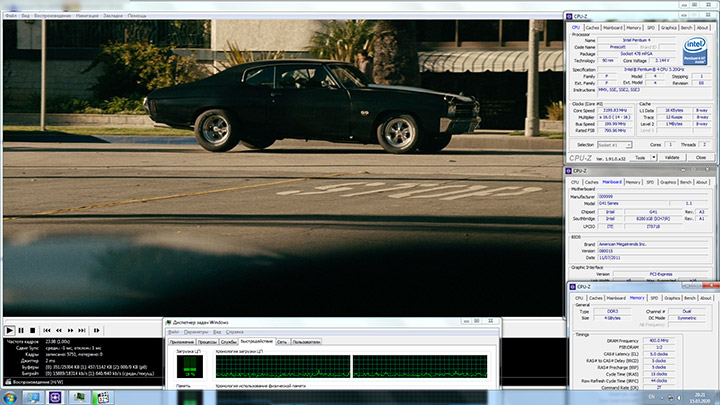Click the CPU-Z icon in the Mainboard window title bar
The height and width of the screenshot is (405, 720).
click(569, 171)
